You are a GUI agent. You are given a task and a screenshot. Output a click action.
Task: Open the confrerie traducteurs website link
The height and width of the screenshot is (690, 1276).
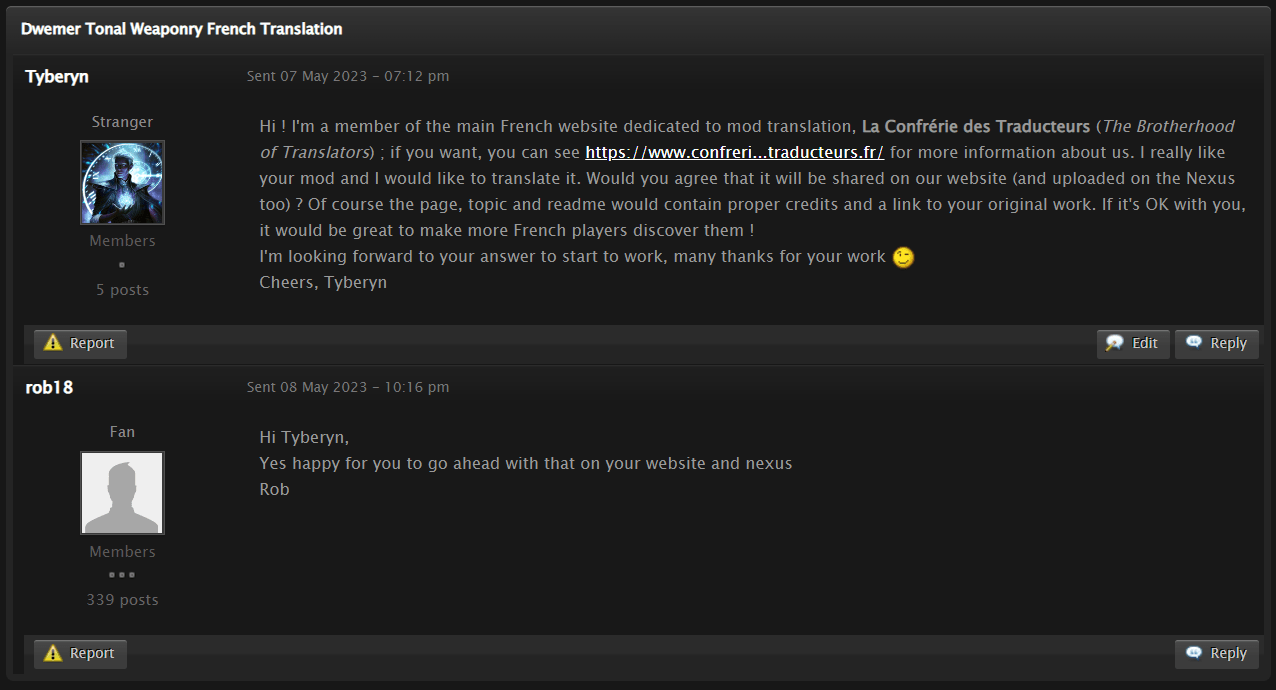pos(734,153)
